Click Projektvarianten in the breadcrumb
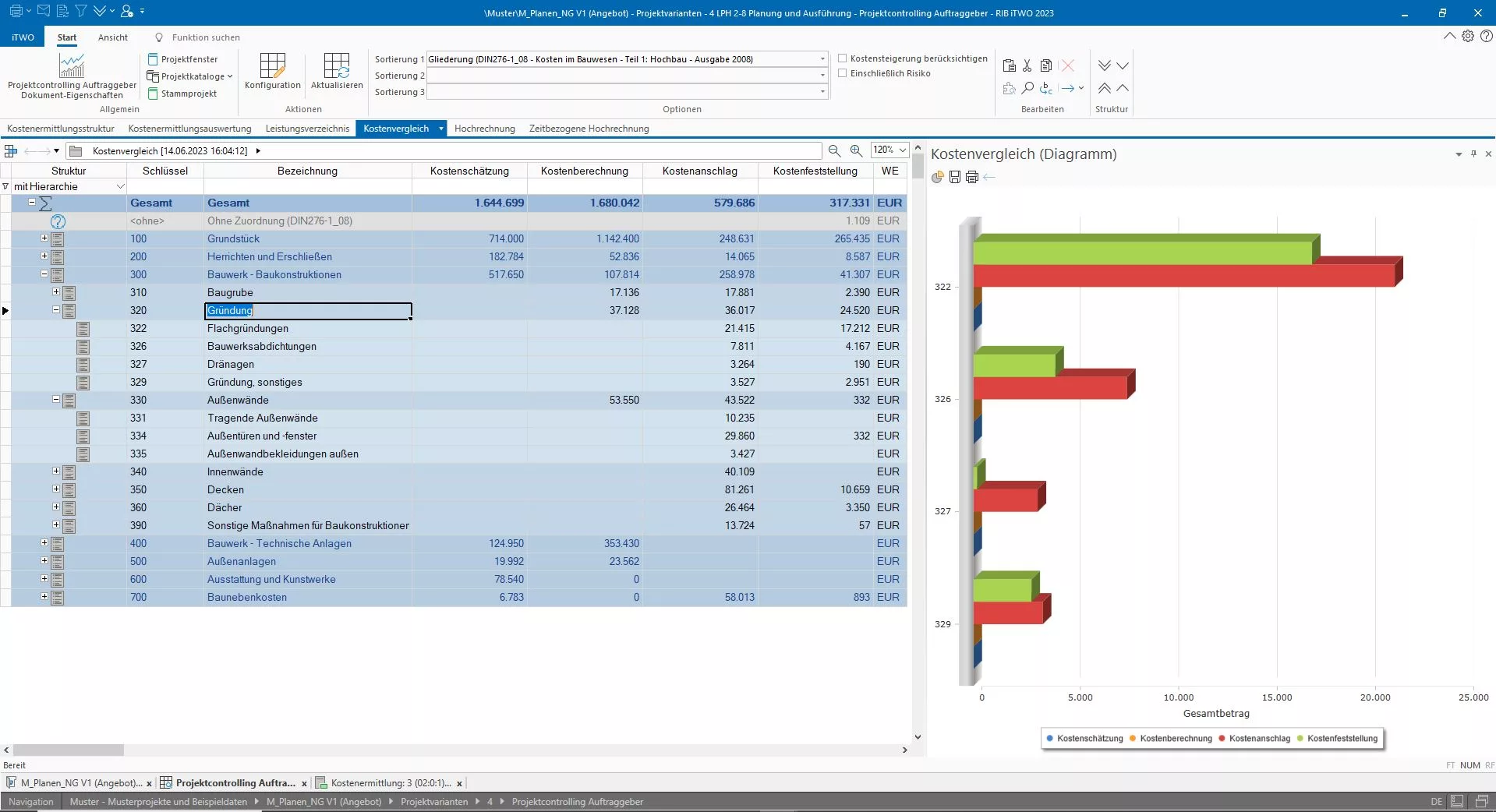The image size is (1496, 812). pos(434,802)
